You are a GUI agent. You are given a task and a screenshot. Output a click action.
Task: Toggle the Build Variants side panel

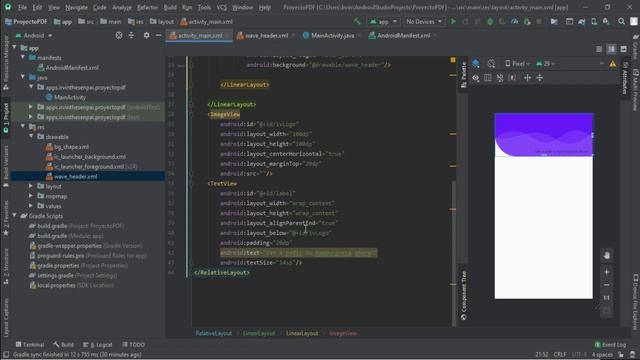6,167
